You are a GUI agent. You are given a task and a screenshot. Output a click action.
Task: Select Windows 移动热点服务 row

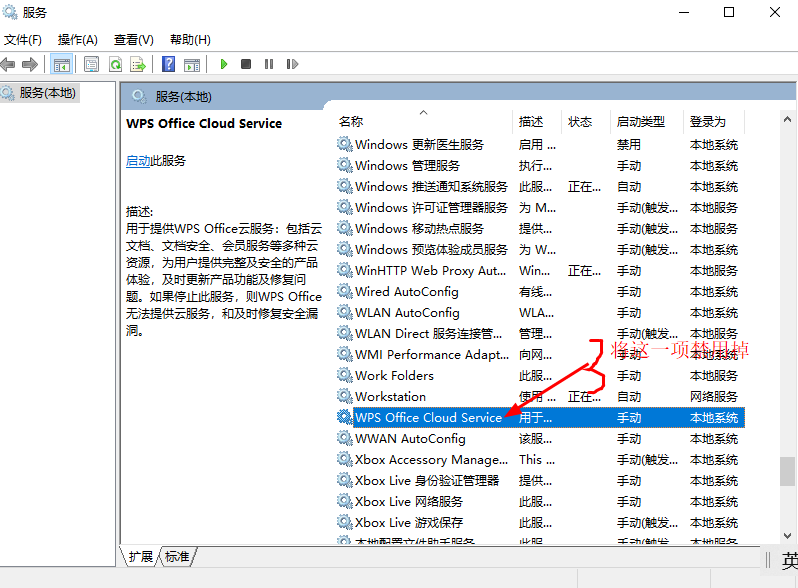coord(540,229)
